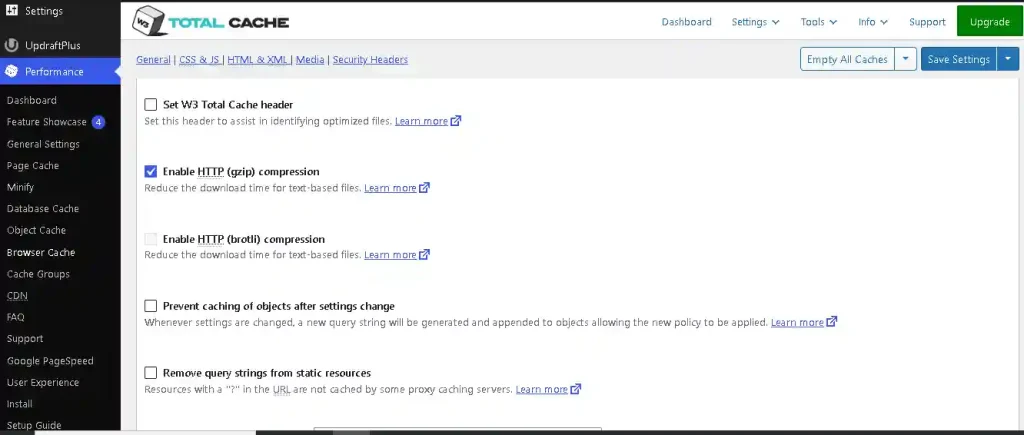Open Install in the sidebar
The image size is (1024, 435).
20,404
